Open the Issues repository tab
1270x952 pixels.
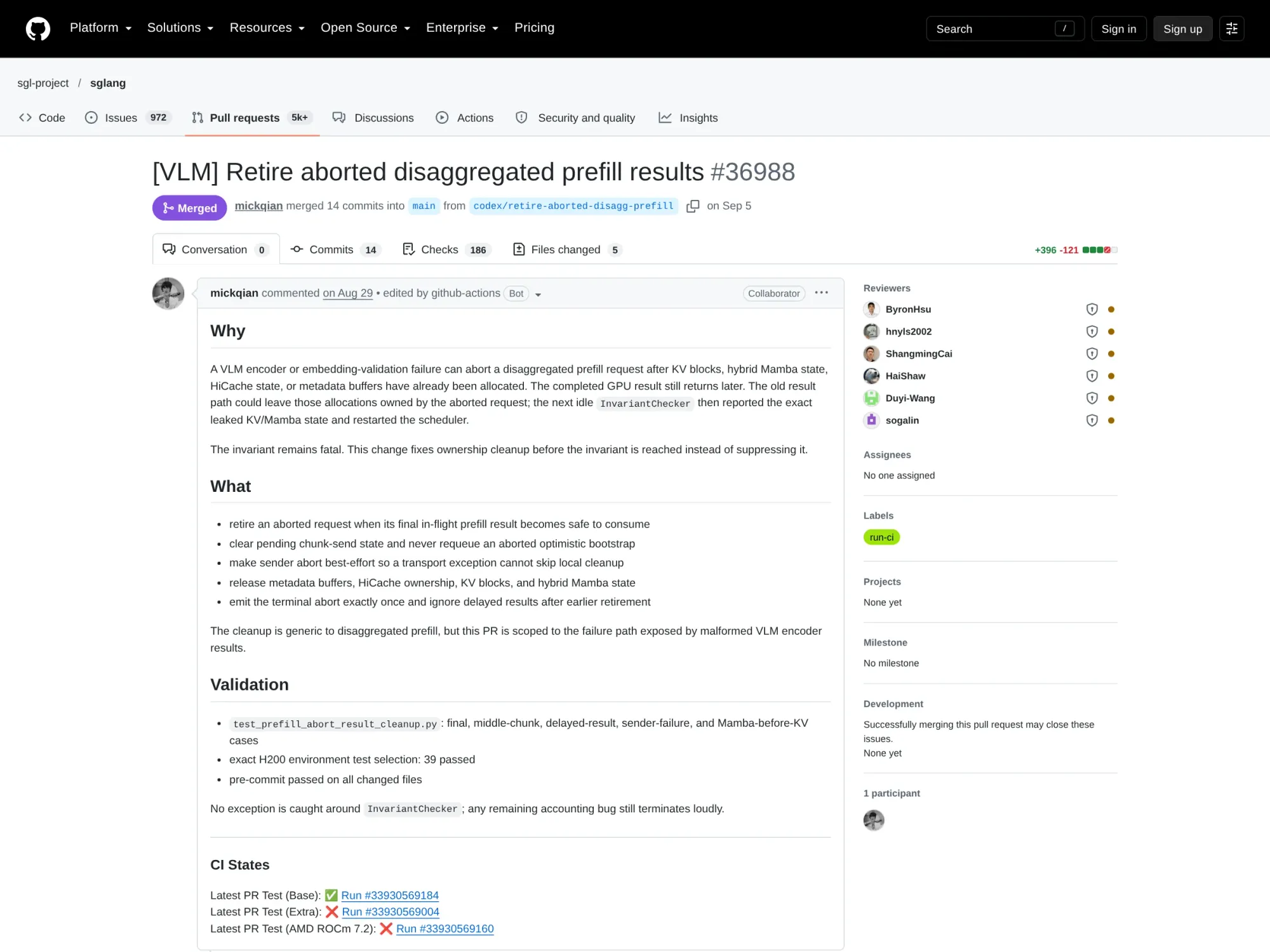click(x=128, y=118)
